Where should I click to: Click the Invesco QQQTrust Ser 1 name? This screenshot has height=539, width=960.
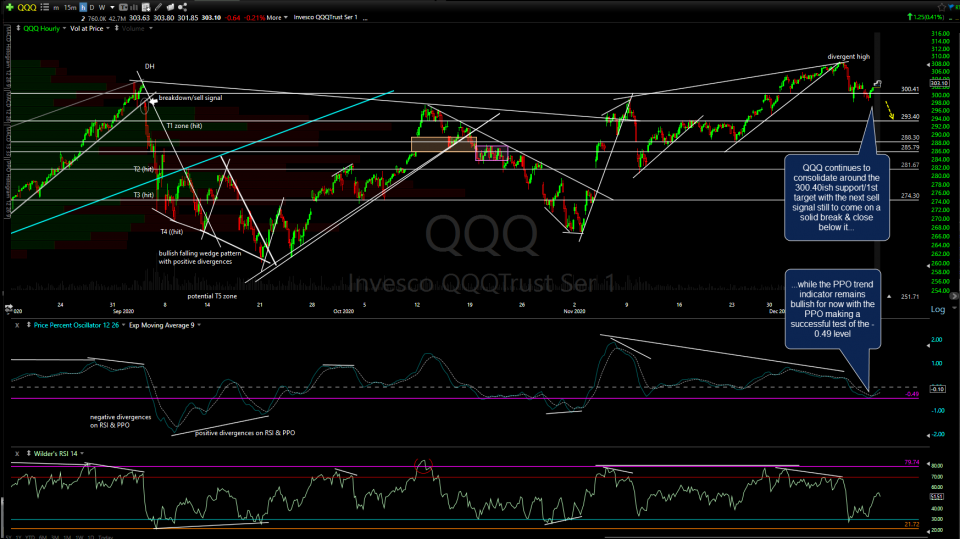coord(325,17)
